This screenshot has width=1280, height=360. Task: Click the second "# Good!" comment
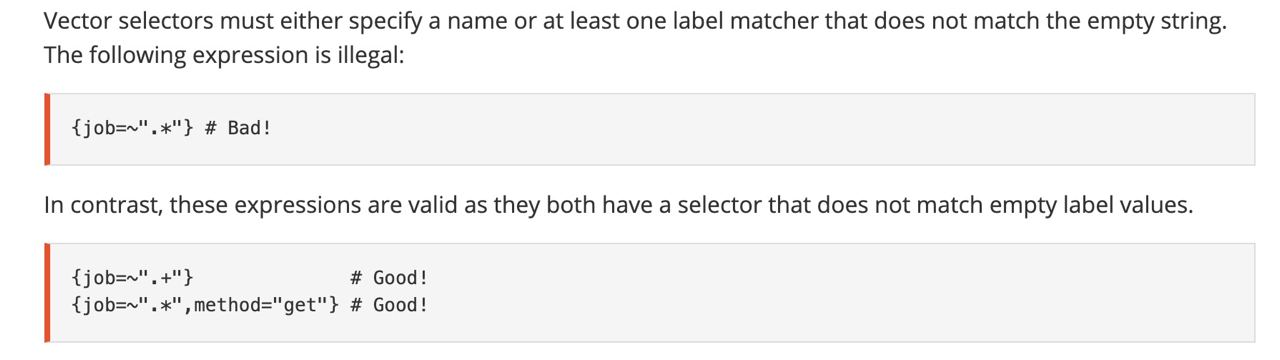[389, 305]
